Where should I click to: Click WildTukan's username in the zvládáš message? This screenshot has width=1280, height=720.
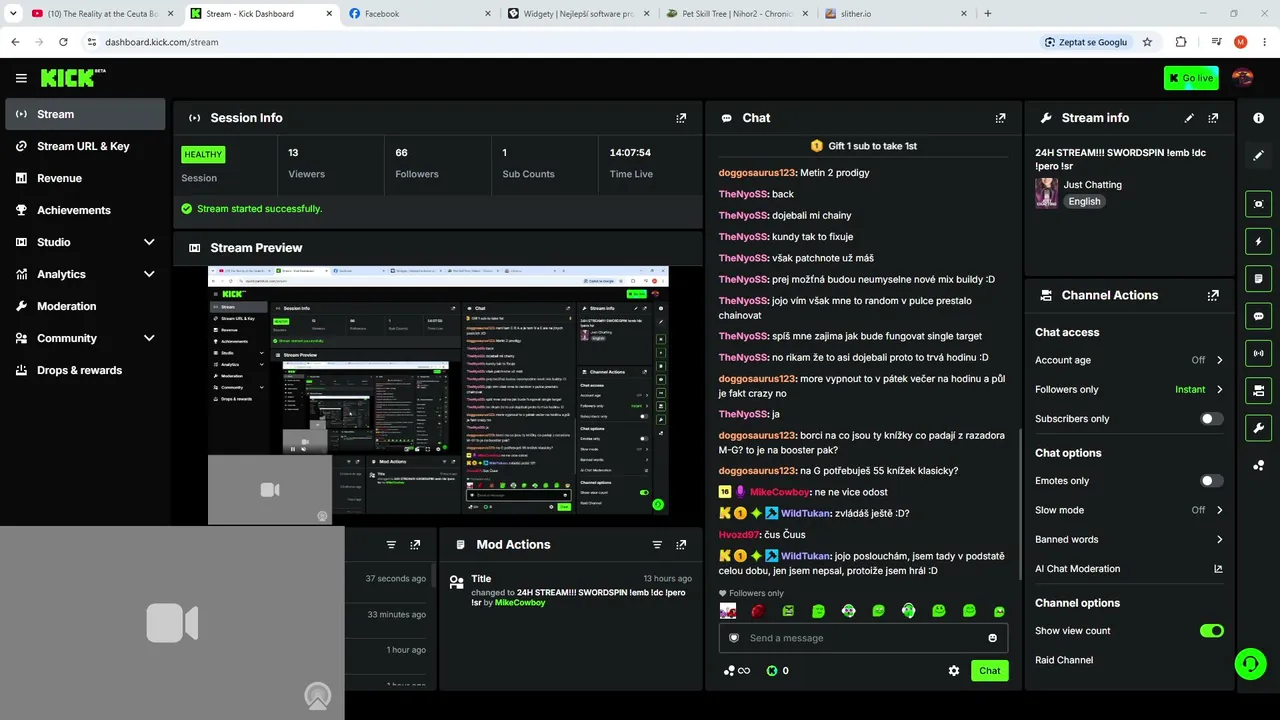point(805,513)
